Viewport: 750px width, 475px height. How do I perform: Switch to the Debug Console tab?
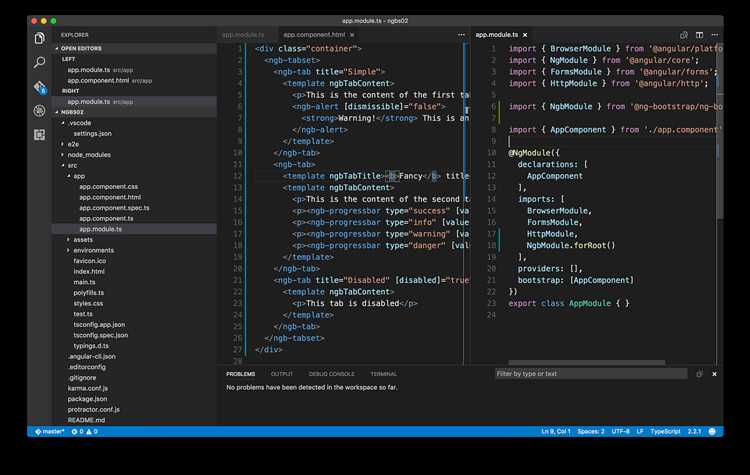(x=331, y=374)
